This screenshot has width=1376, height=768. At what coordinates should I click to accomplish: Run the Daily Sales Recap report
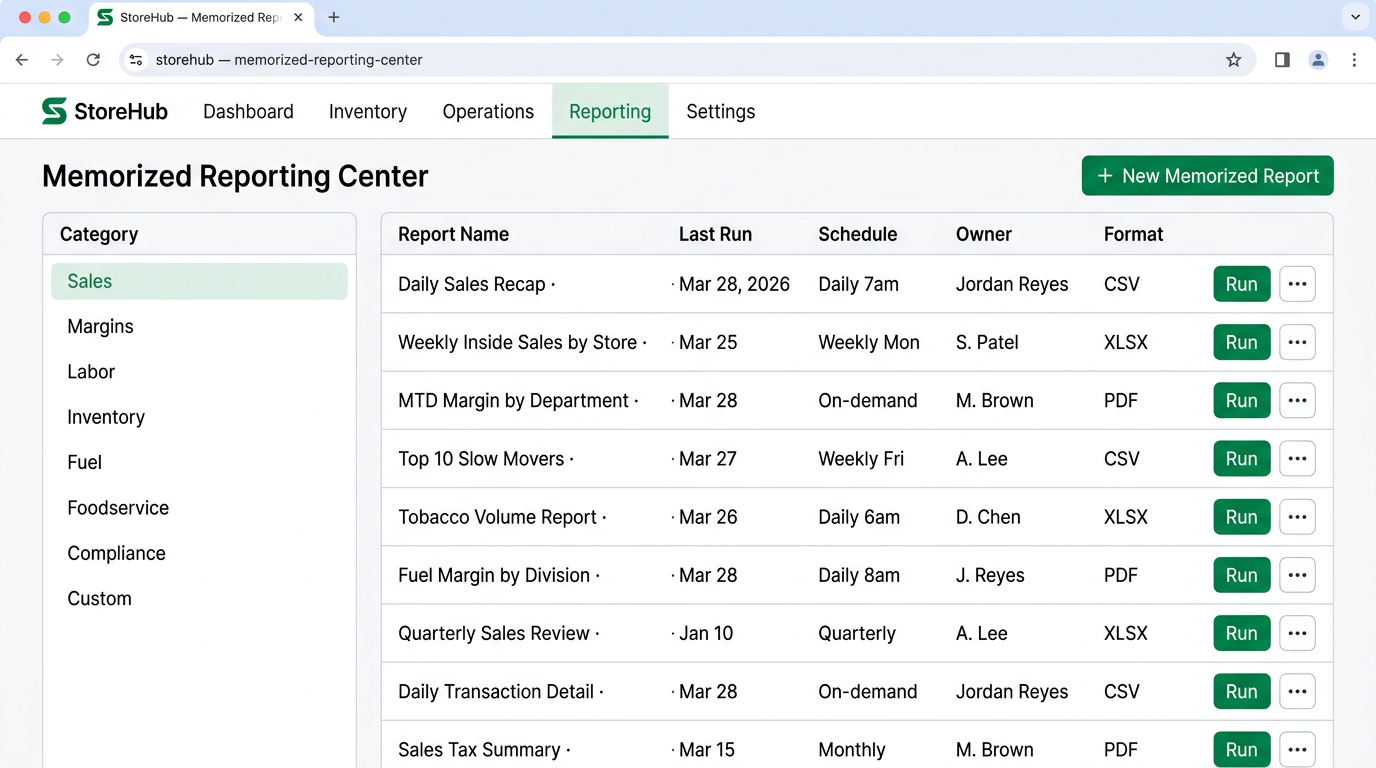(x=1242, y=284)
